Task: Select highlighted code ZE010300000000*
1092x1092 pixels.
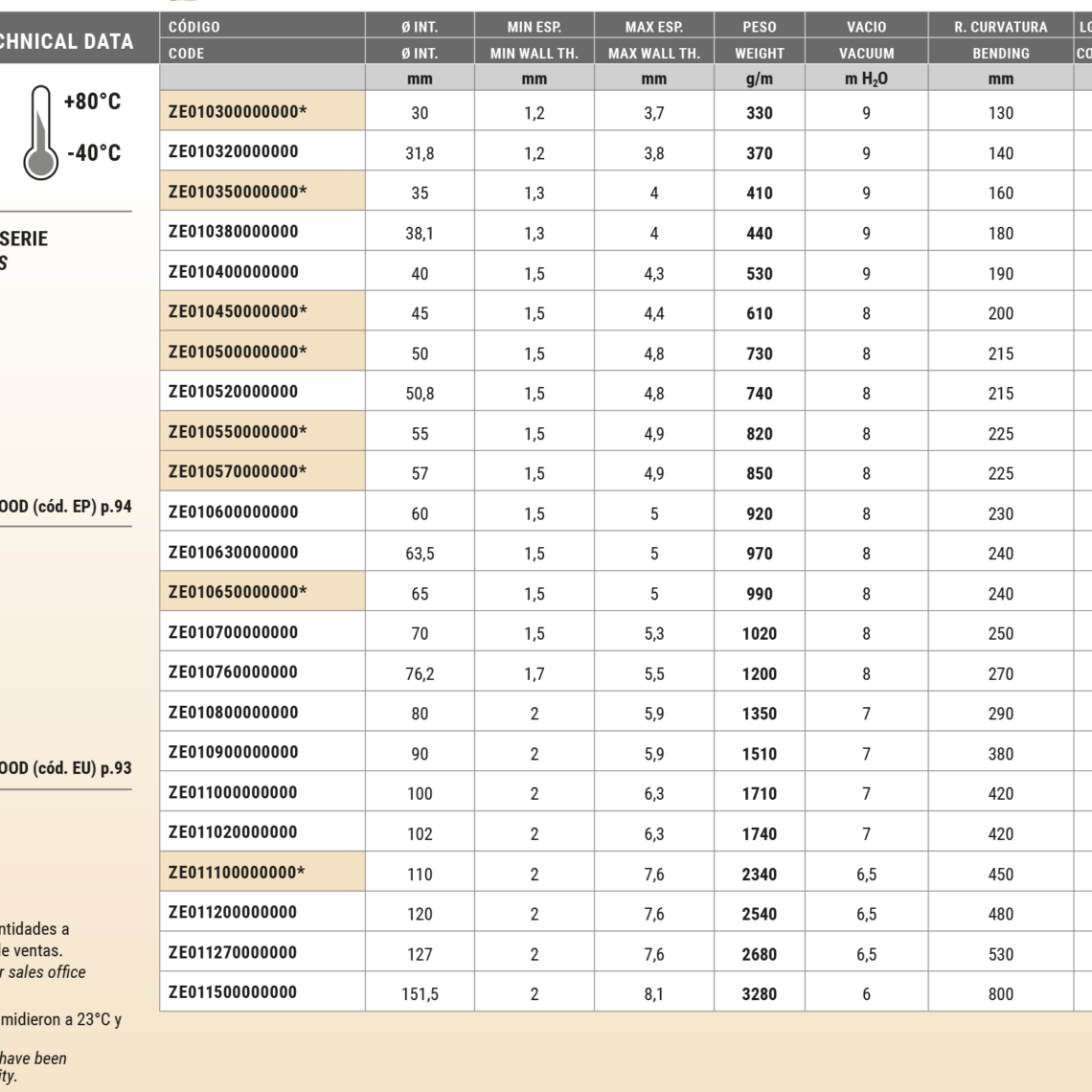Action: point(238,112)
